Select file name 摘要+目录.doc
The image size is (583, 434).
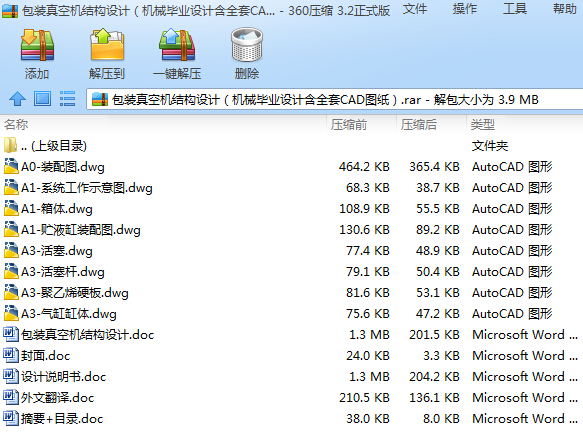[62, 418]
